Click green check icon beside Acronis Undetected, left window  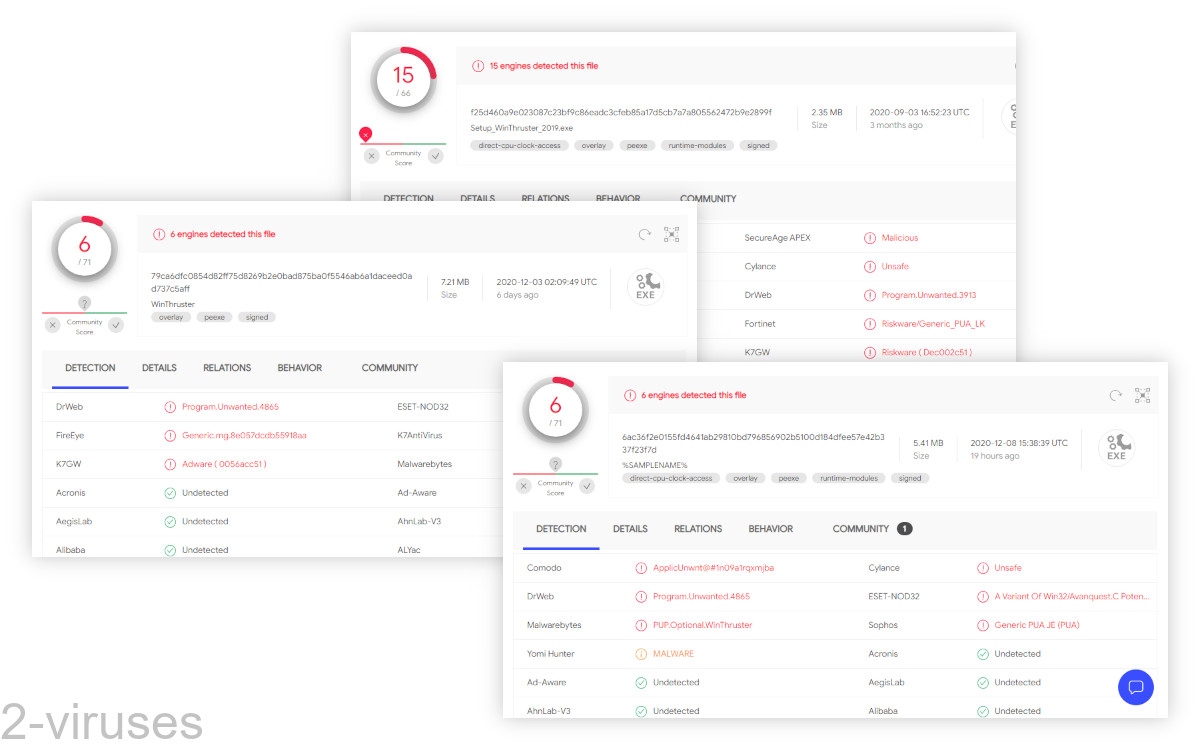[x=170, y=493]
